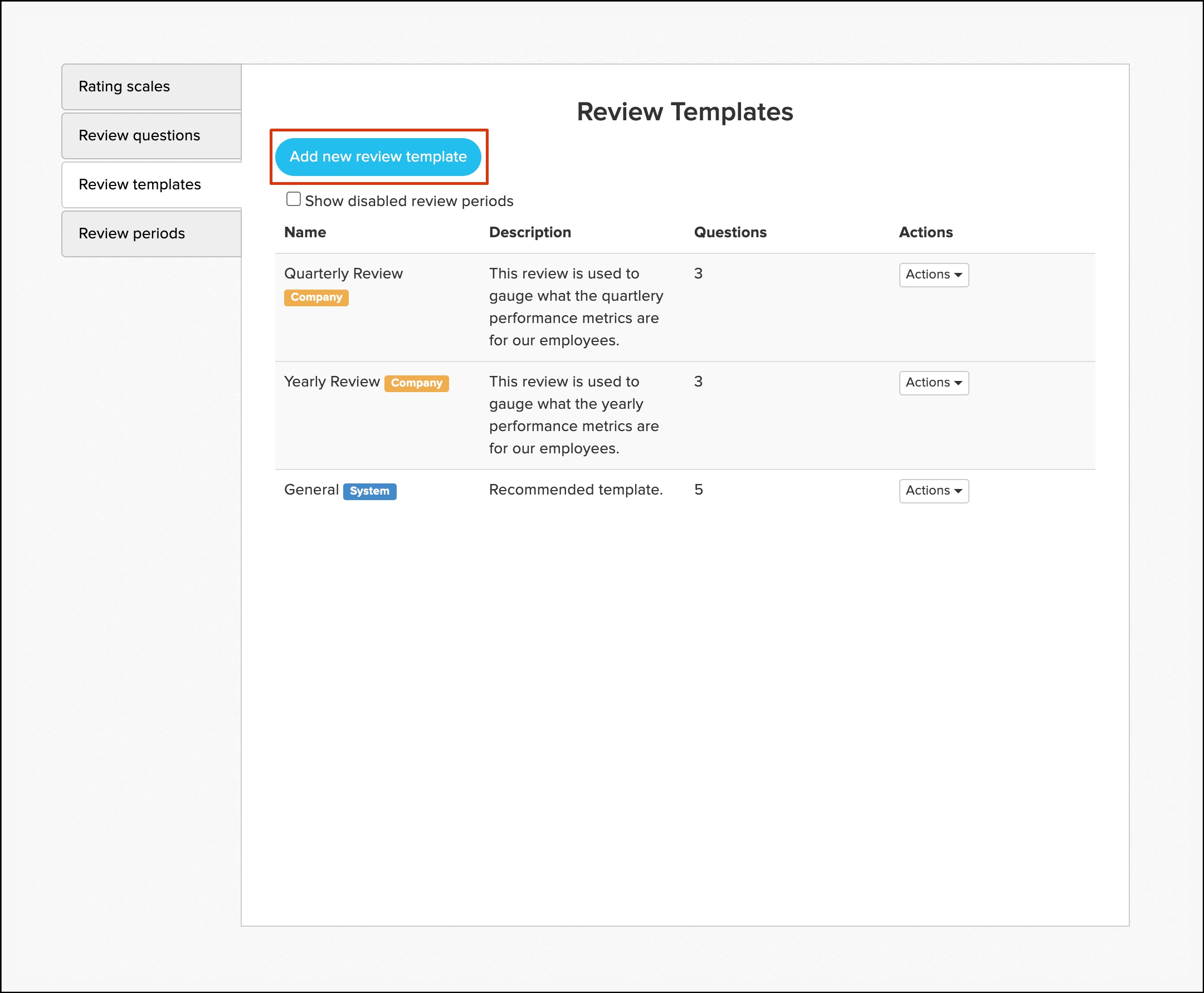Click the Quarterly Review template name
The height and width of the screenshot is (993, 1204).
[x=343, y=273]
